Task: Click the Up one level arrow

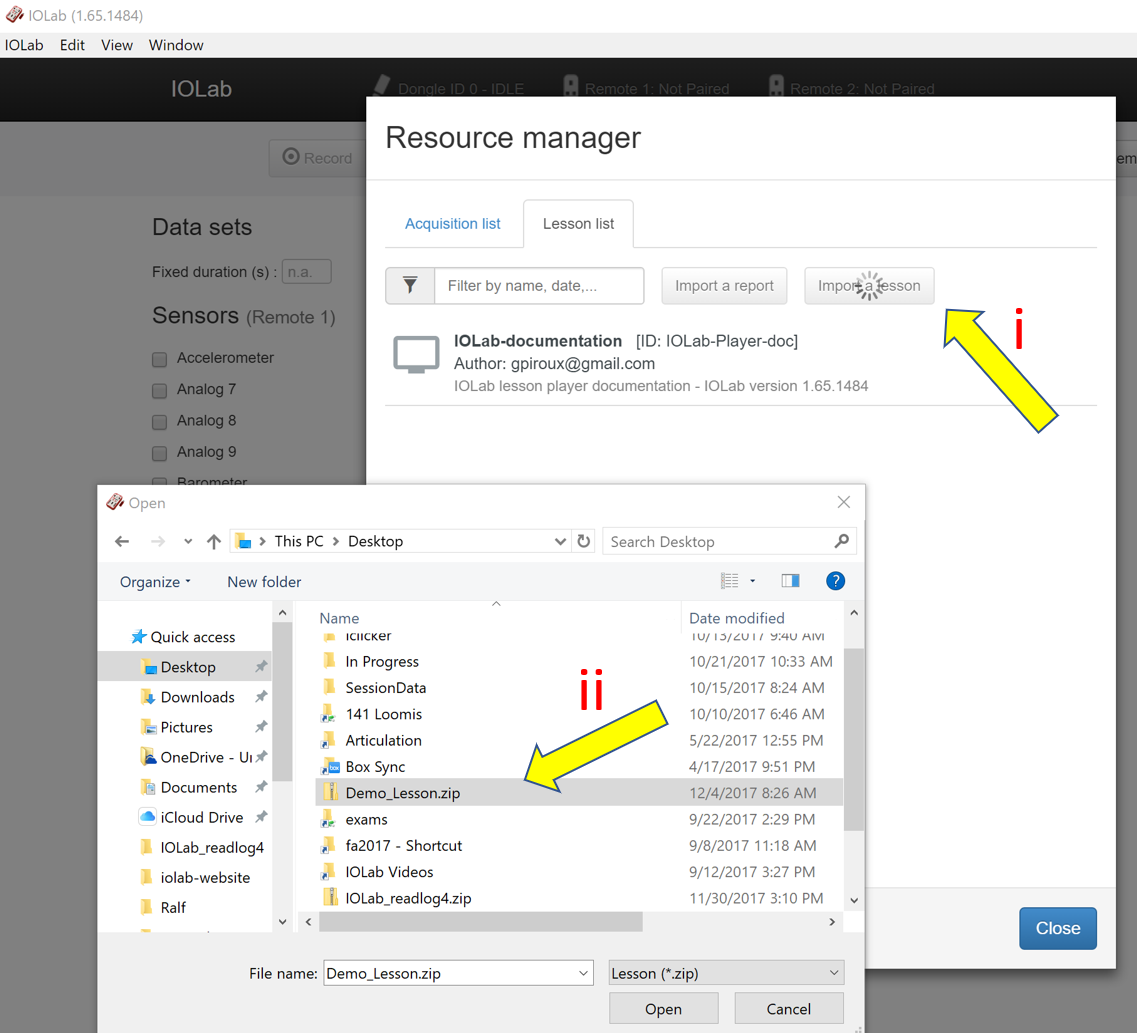Action: click(213, 542)
